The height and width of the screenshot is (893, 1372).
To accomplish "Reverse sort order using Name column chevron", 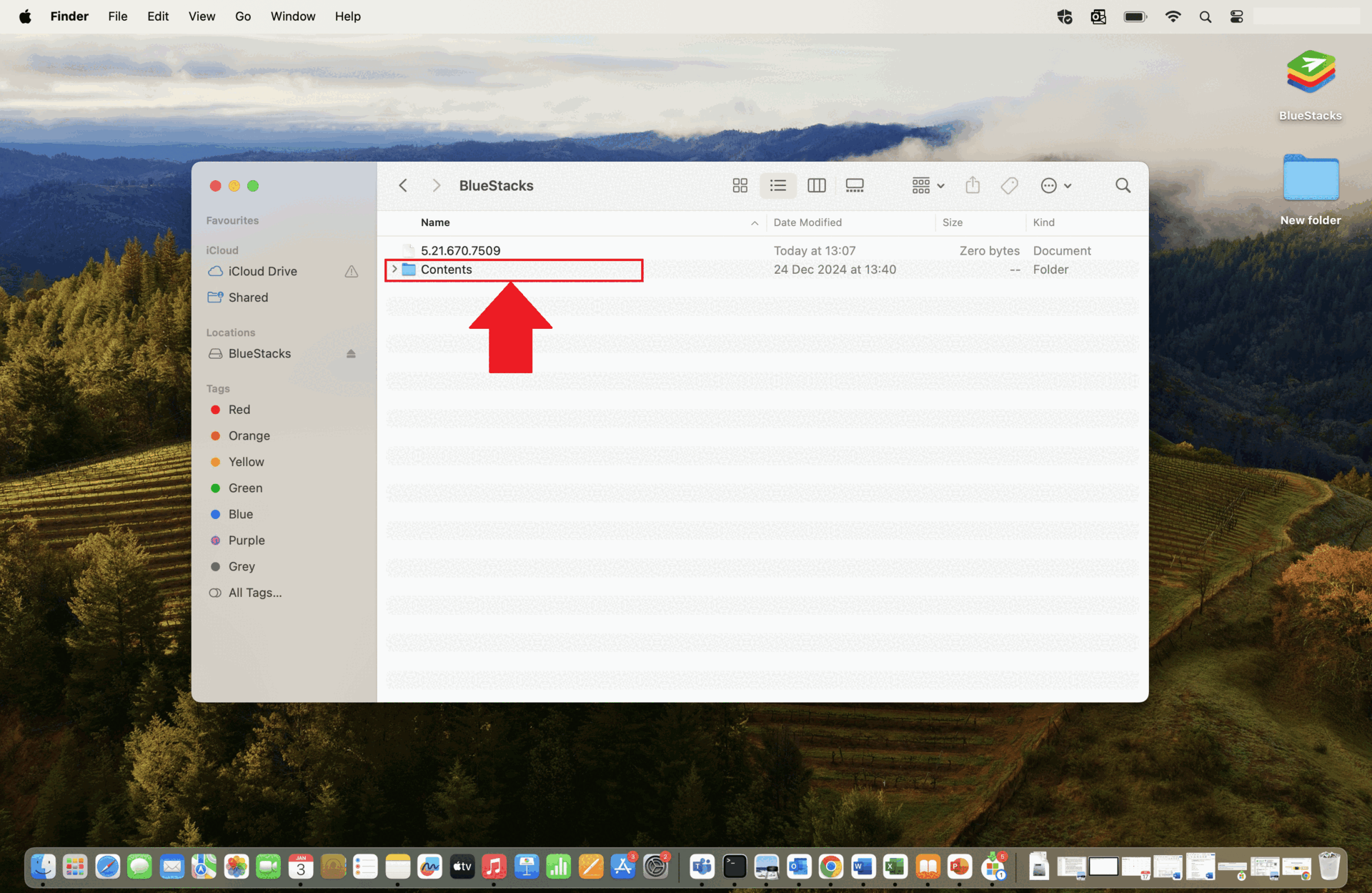I will click(755, 223).
